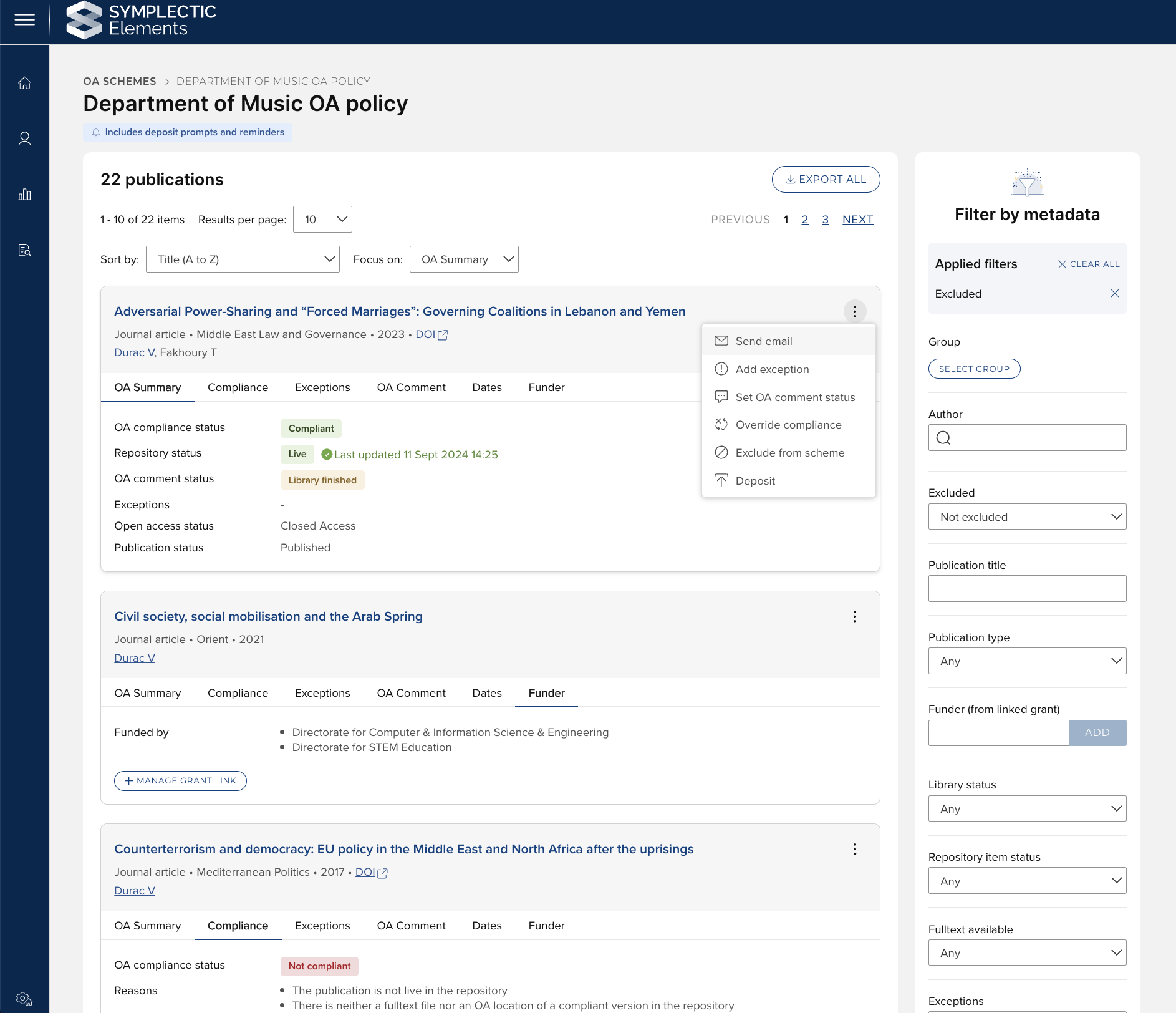Open the document search sidebar icon
The image size is (1176, 1013).
tap(24, 250)
